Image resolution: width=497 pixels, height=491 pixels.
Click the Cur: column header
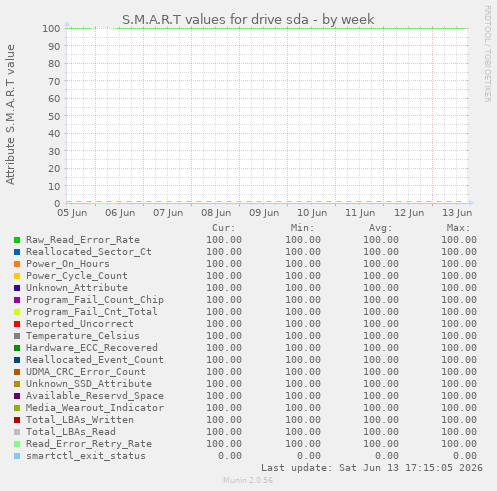click(x=224, y=228)
